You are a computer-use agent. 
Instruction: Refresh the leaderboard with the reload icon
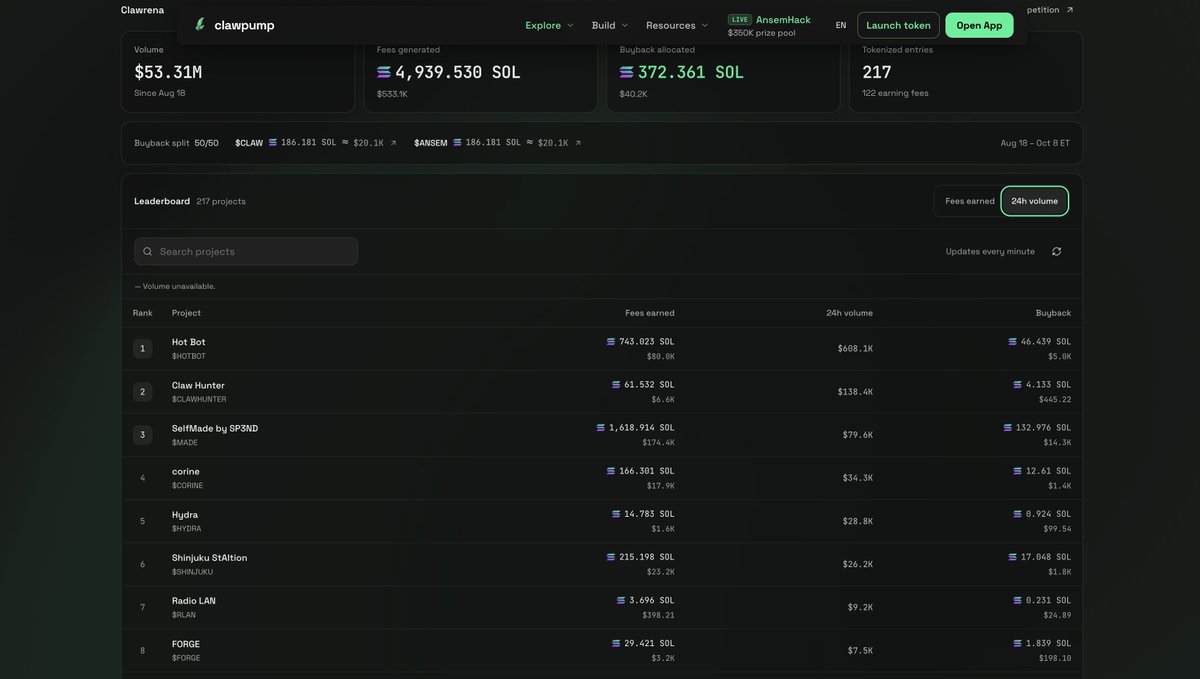click(1056, 251)
